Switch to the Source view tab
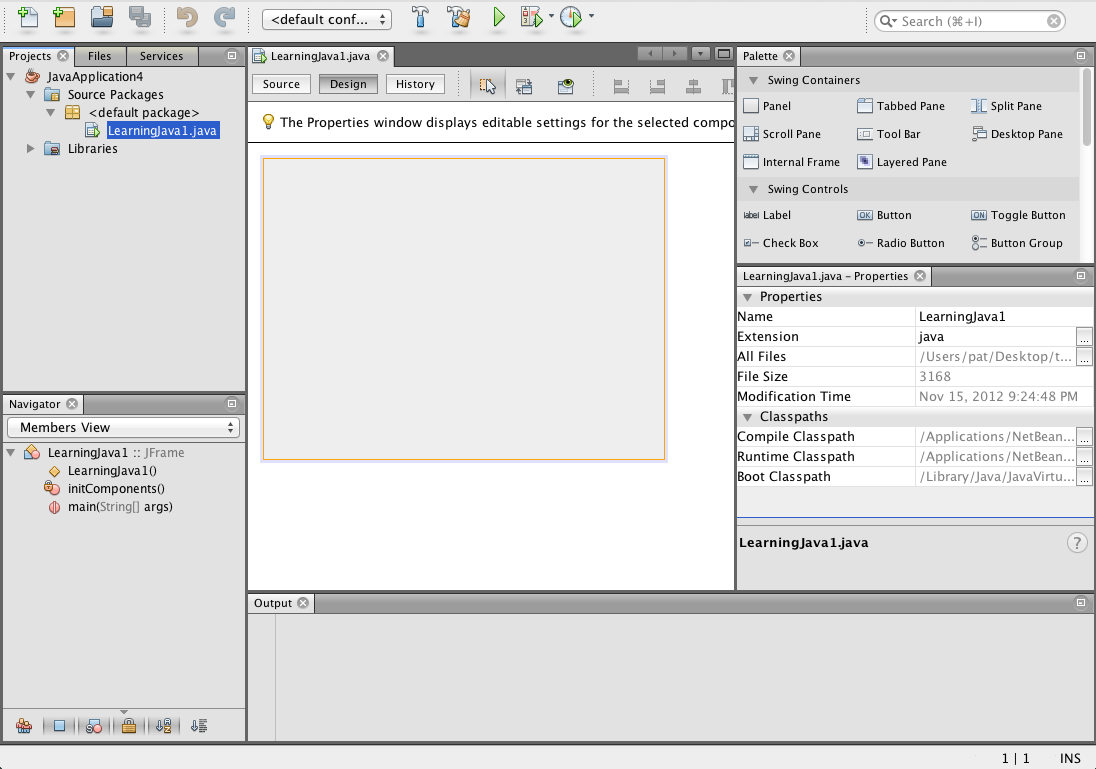The width and height of the screenshot is (1096, 769). click(x=281, y=84)
